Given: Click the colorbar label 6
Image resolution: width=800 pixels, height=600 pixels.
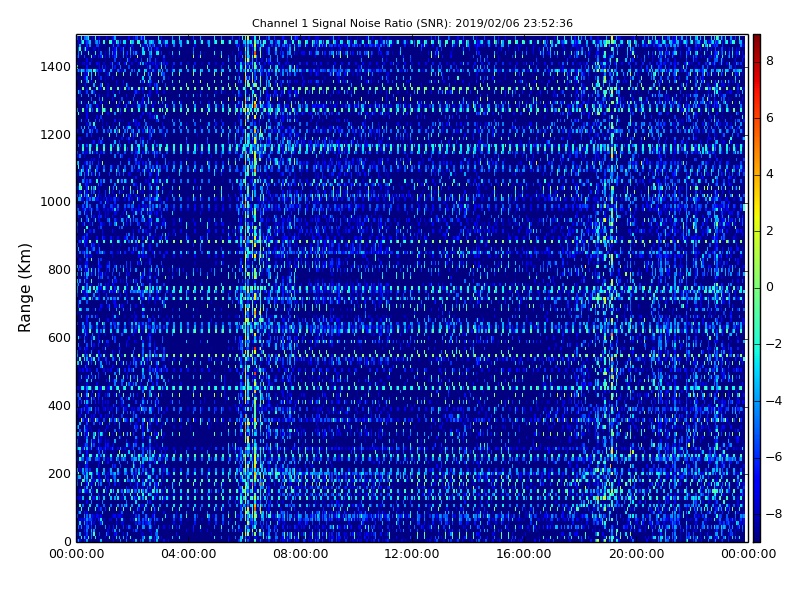Looking at the screenshot, I should coord(770,118).
